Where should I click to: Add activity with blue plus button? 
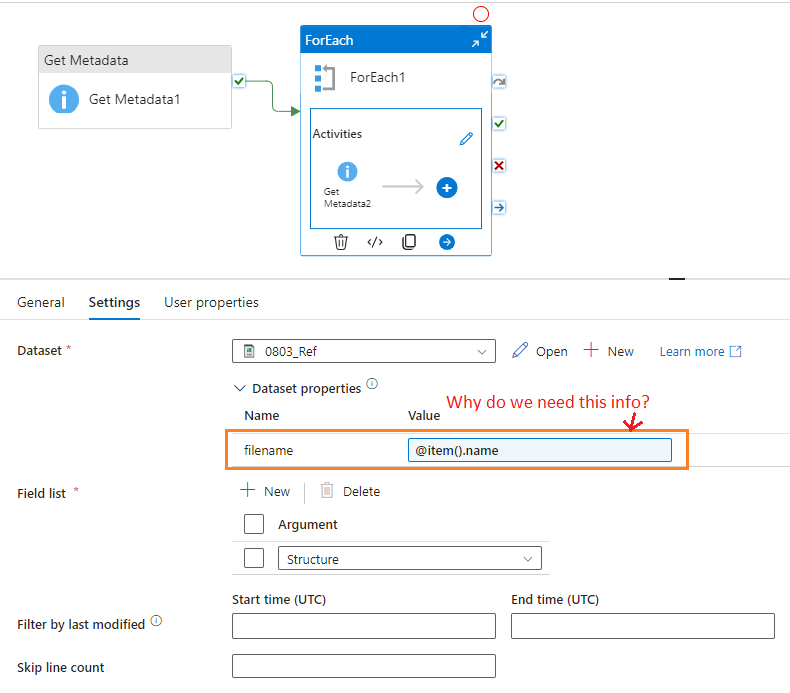[x=446, y=188]
